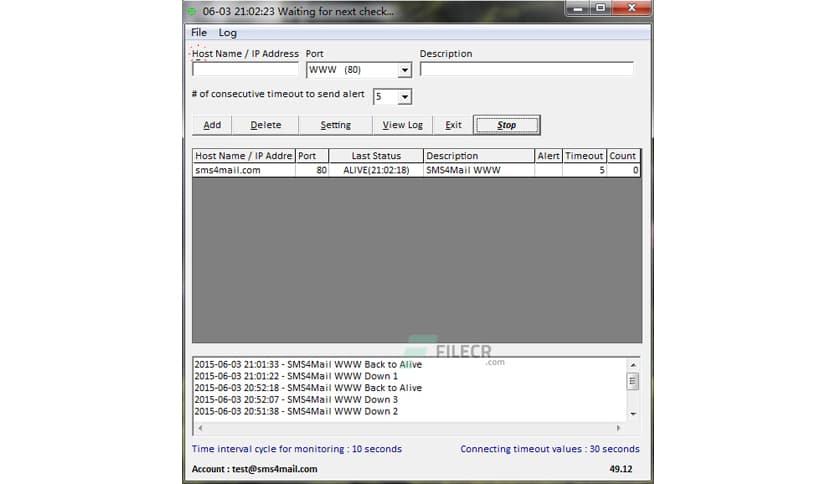Click the Time interval cycle for monitoring text
Screen dimensions: 836x484
[x=296, y=449]
